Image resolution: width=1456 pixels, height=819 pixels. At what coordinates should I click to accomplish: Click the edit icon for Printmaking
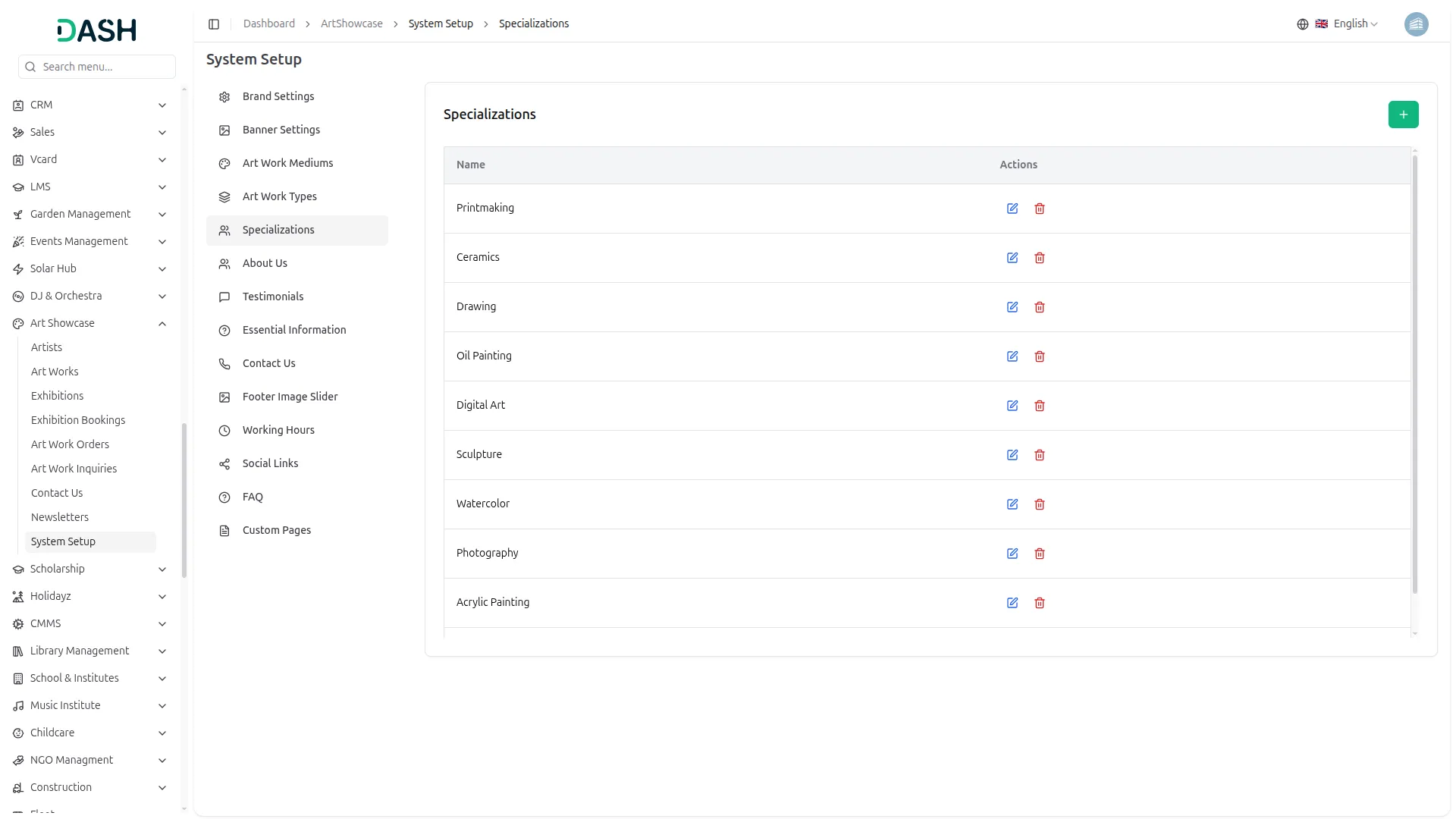[1012, 209]
